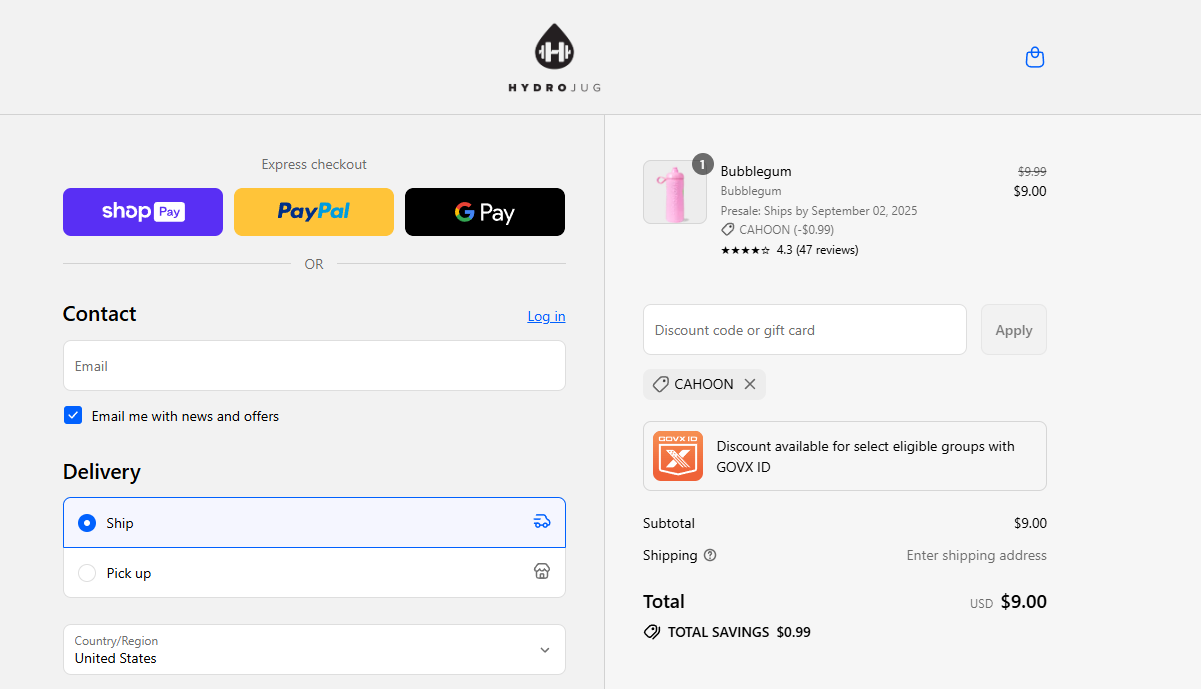Screen dimensions: 1201x689
Task: Open the Country/Region dropdown
Action: click(x=314, y=650)
